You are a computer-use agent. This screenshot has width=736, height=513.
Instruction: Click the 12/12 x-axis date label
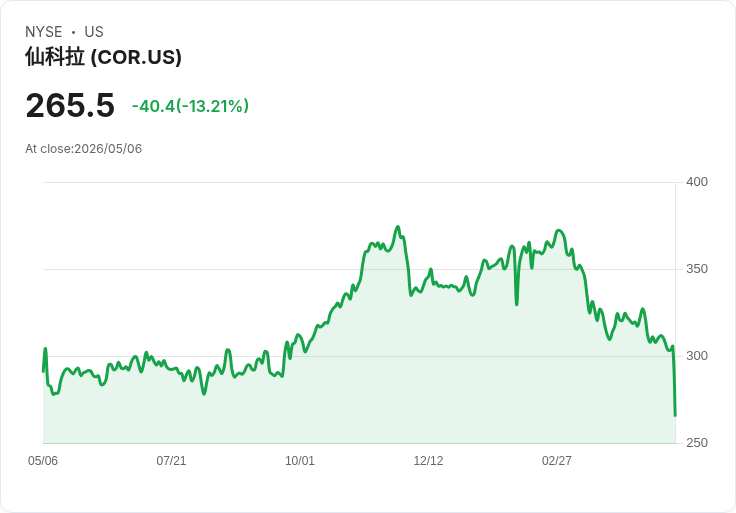click(428, 460)
